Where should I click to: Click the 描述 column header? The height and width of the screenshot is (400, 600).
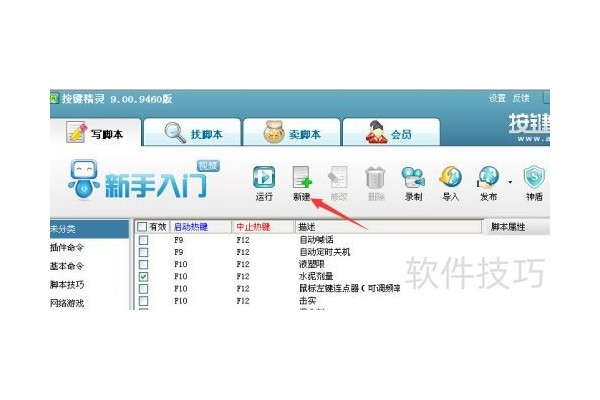[388, 227]
